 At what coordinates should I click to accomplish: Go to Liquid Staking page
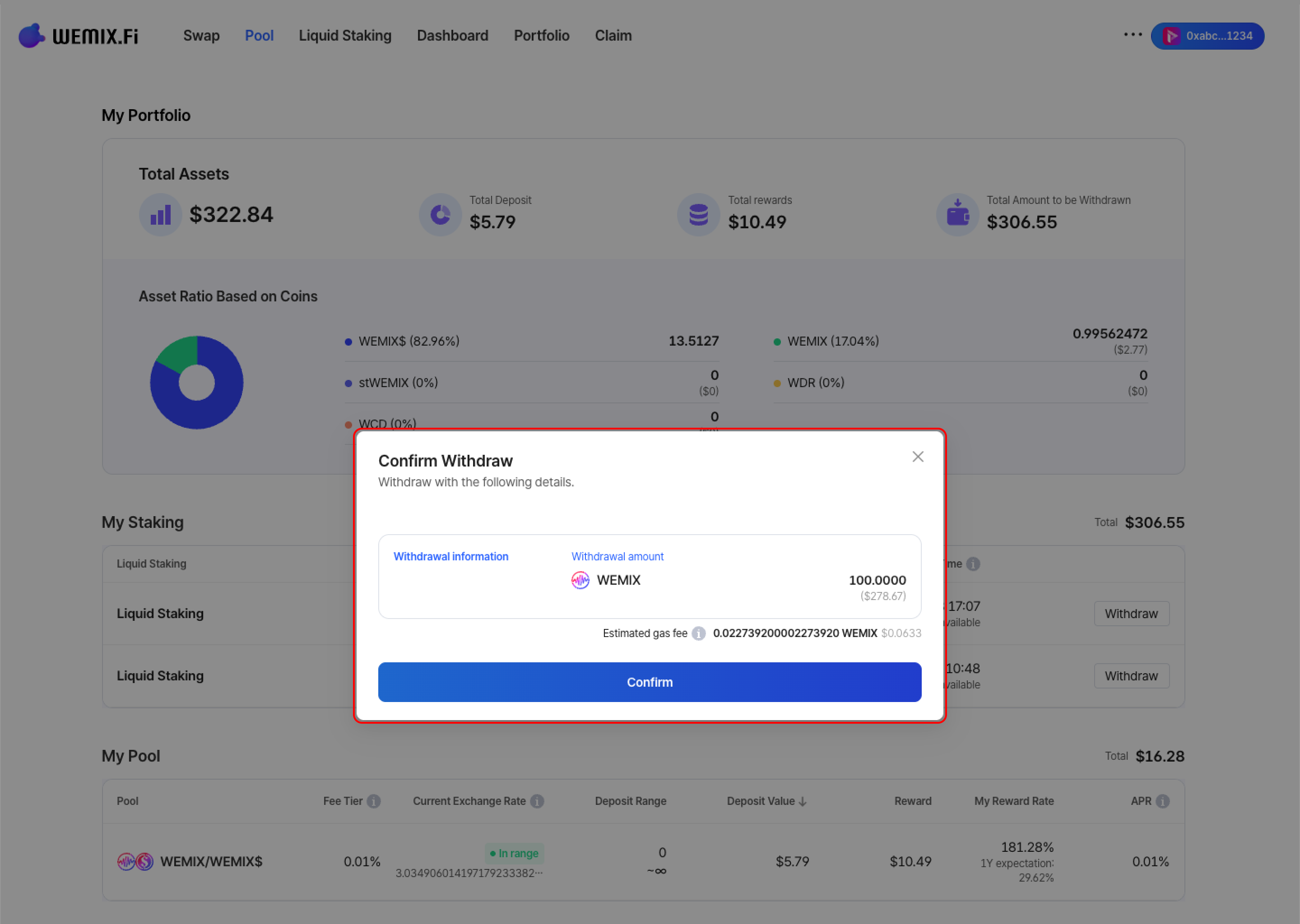click(x=345, y=36)
